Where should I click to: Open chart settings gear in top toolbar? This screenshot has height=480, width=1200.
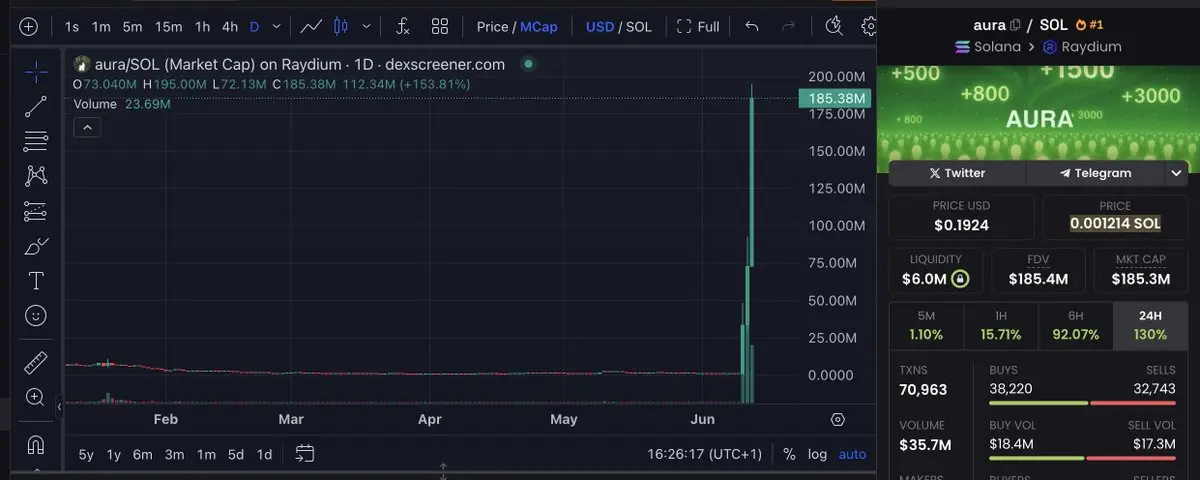869,27
